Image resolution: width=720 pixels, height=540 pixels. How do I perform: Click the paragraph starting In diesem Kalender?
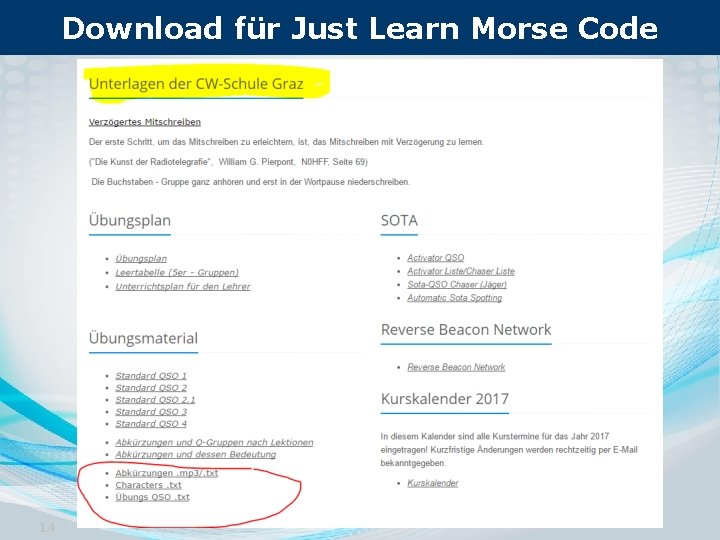point(509,450)
